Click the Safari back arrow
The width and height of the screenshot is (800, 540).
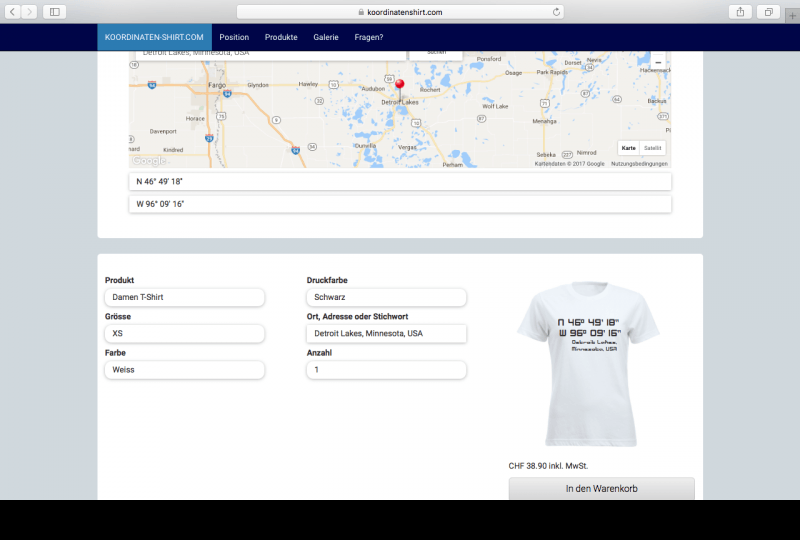(14, 12)
